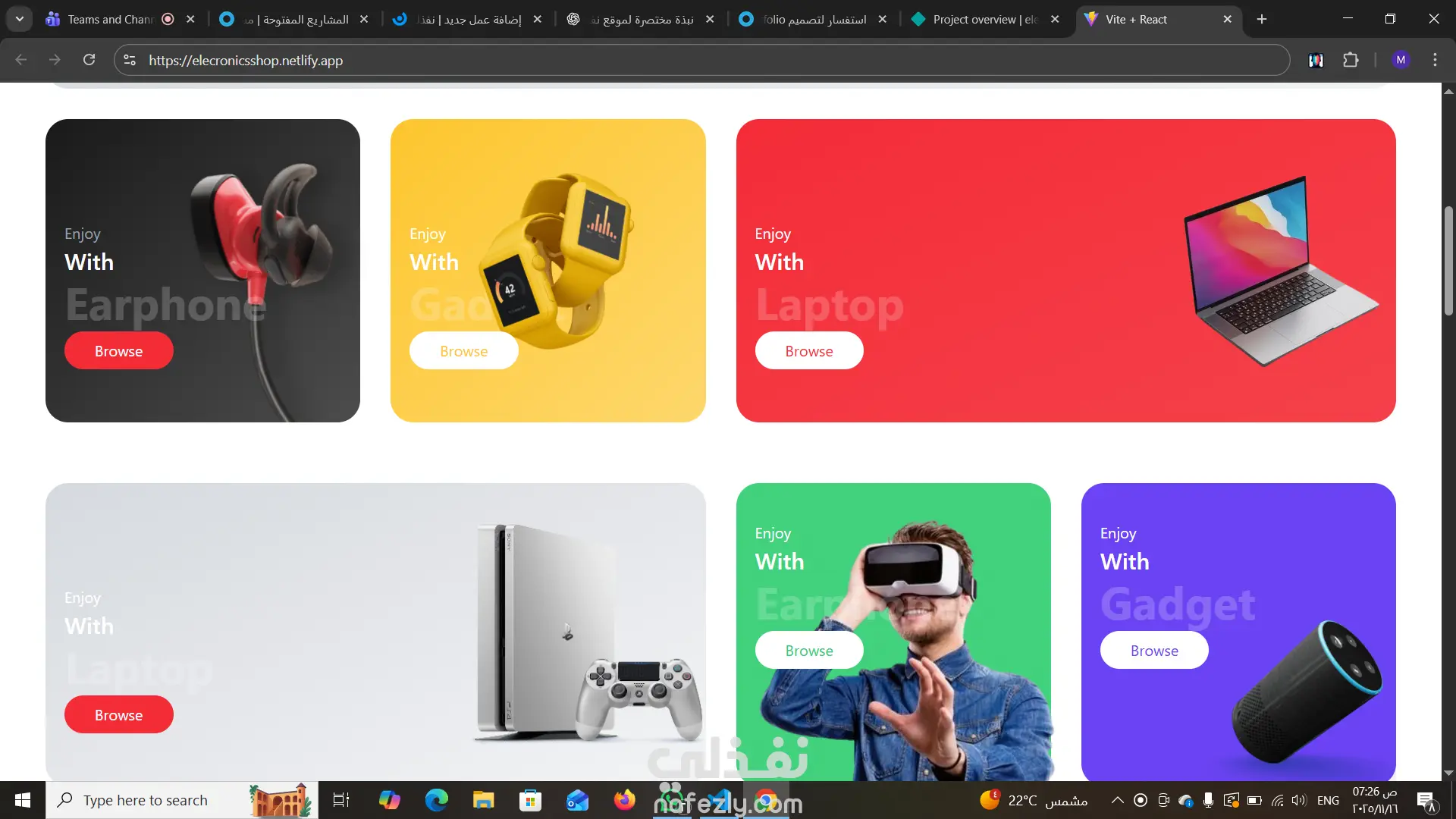Click the Task View taskbar icon
The width and height of the screenshot is (1456, 819).
[x=341, y=800]
